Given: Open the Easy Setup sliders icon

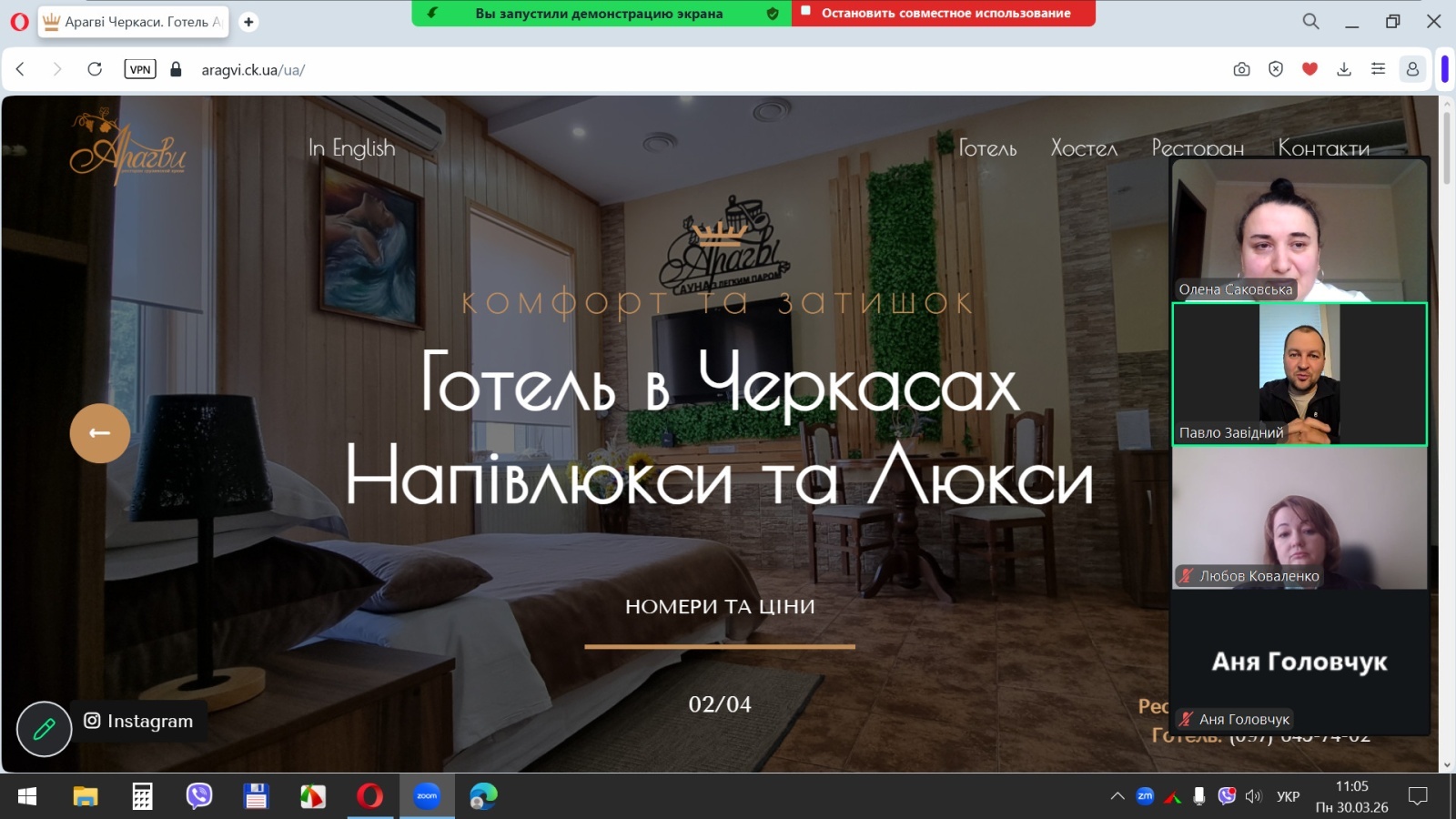Looking at the screenshot, I should click(1378, 69).
